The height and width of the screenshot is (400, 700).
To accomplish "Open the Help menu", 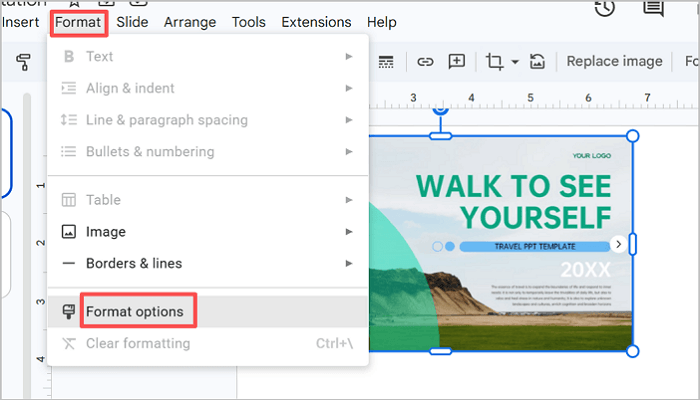I will [382, 22].
